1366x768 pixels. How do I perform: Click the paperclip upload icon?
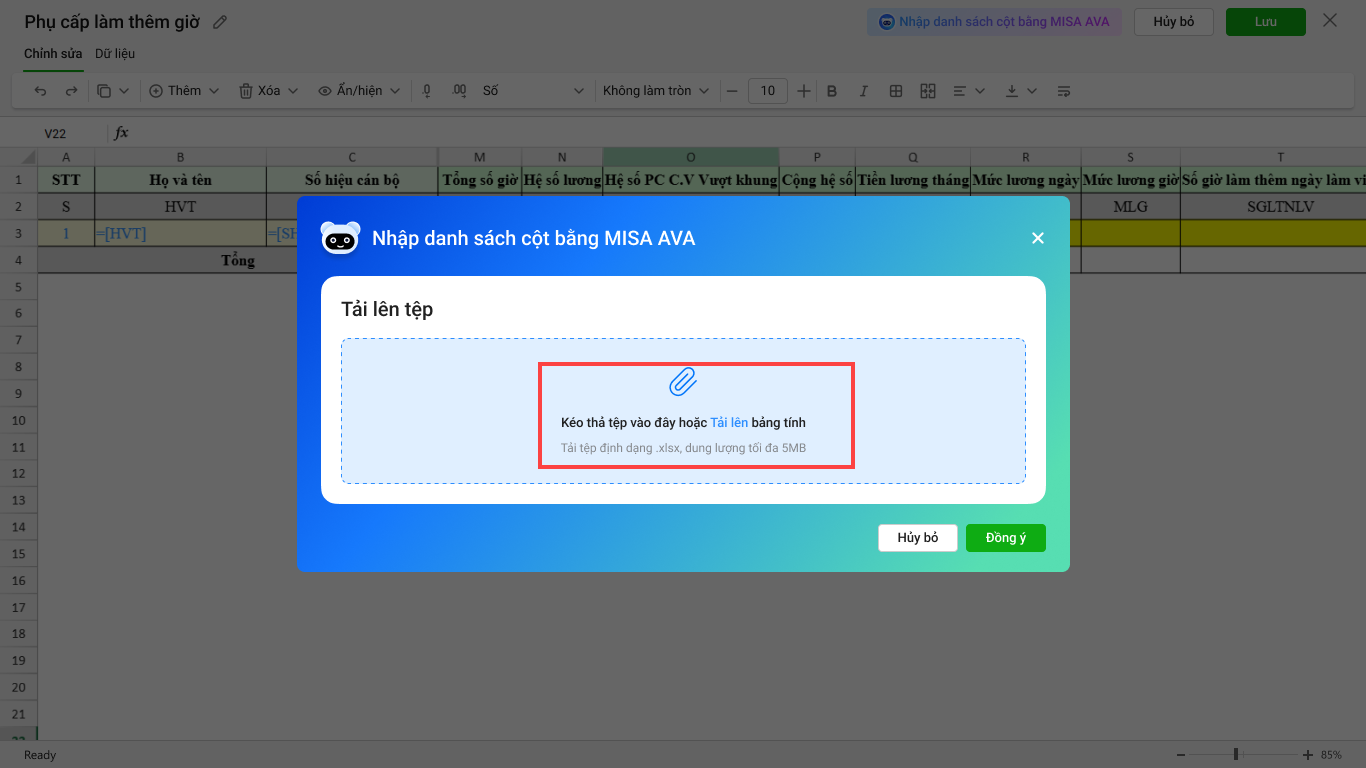coord(683,382)
